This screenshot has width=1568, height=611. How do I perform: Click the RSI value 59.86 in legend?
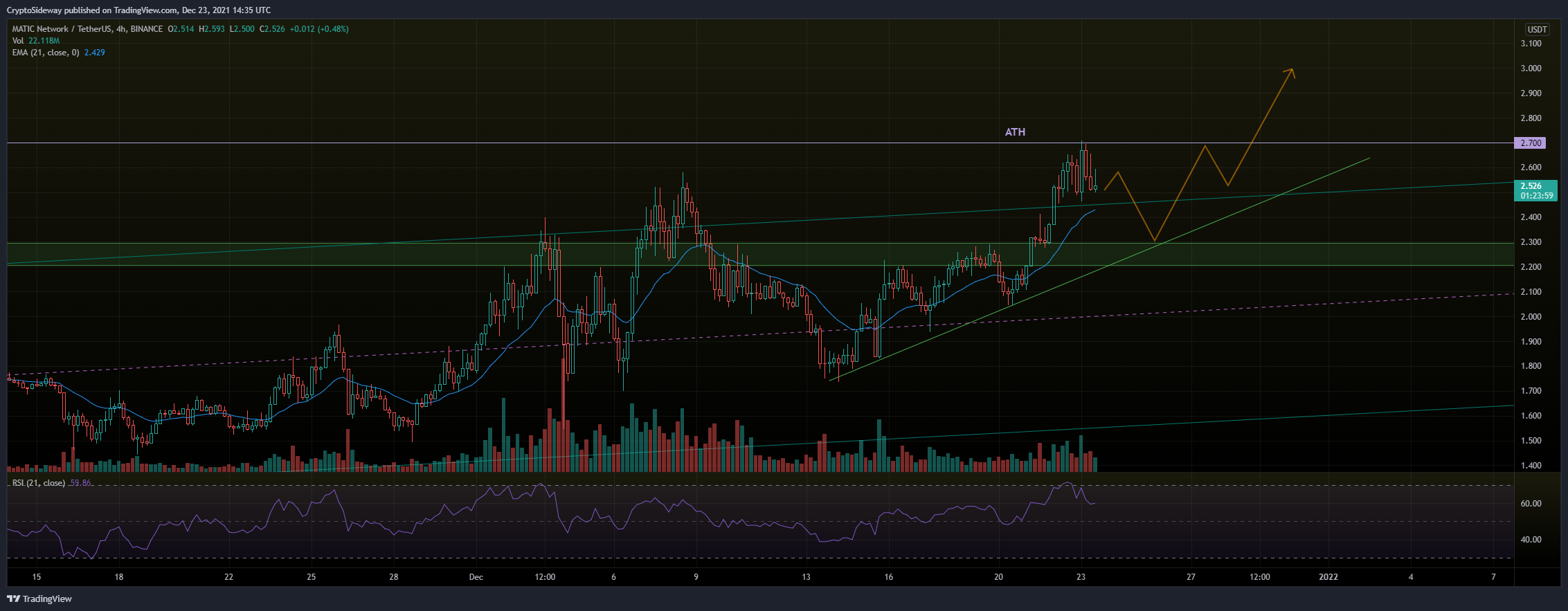tap(80, 483)
